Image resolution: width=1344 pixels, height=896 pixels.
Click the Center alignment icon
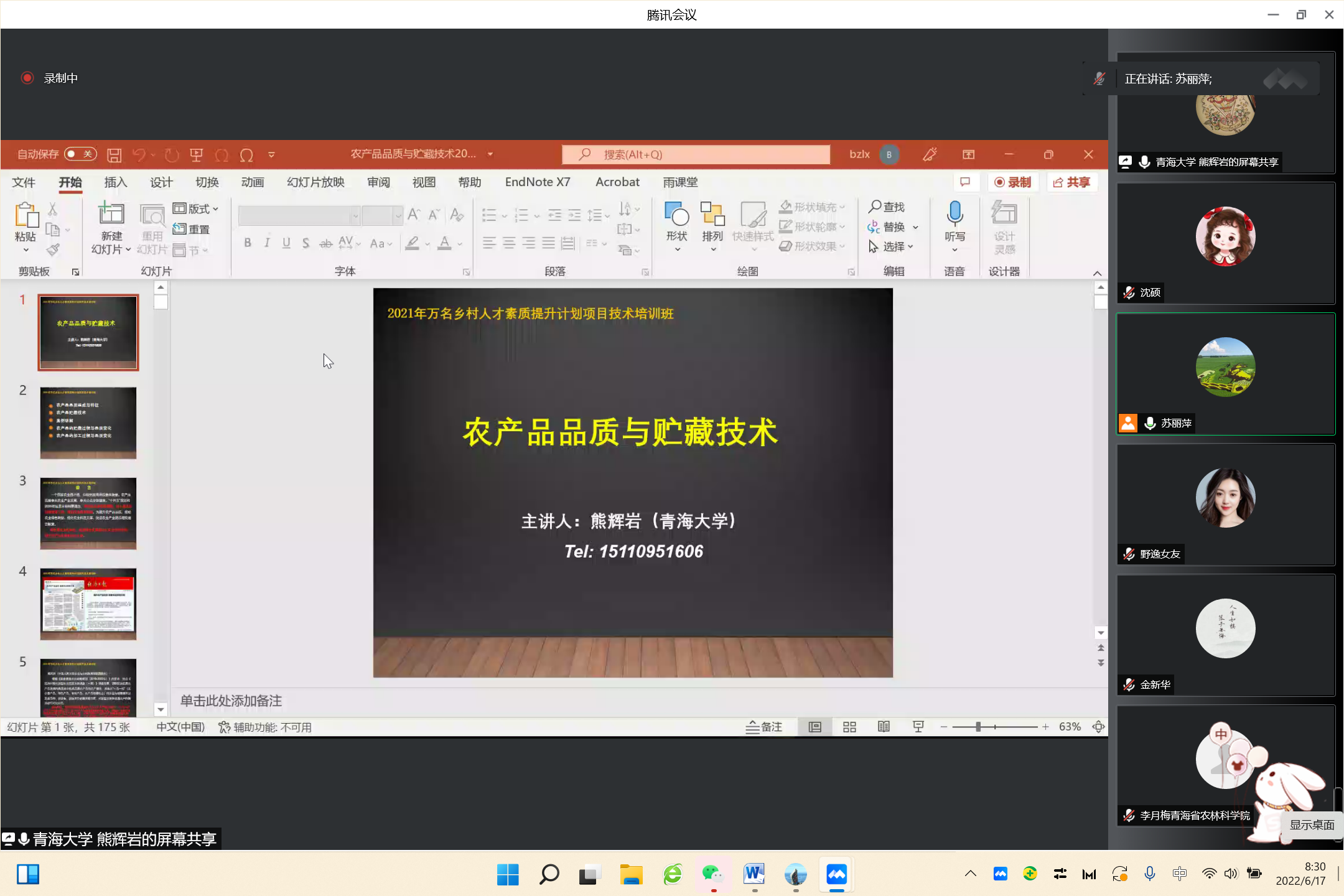coord(509,243)
